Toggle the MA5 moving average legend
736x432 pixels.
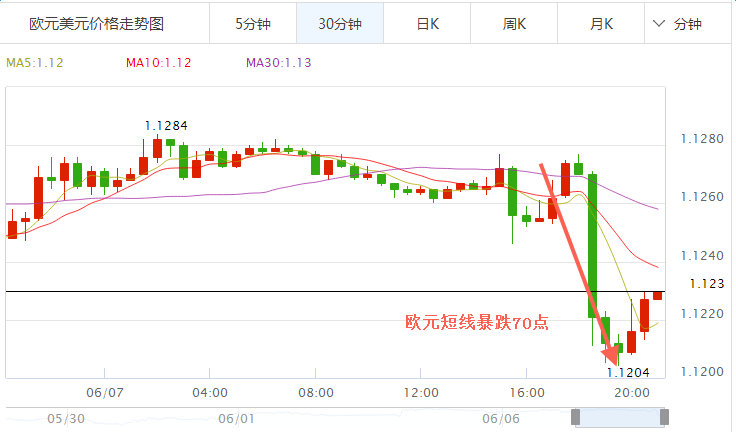coord(35,63)
